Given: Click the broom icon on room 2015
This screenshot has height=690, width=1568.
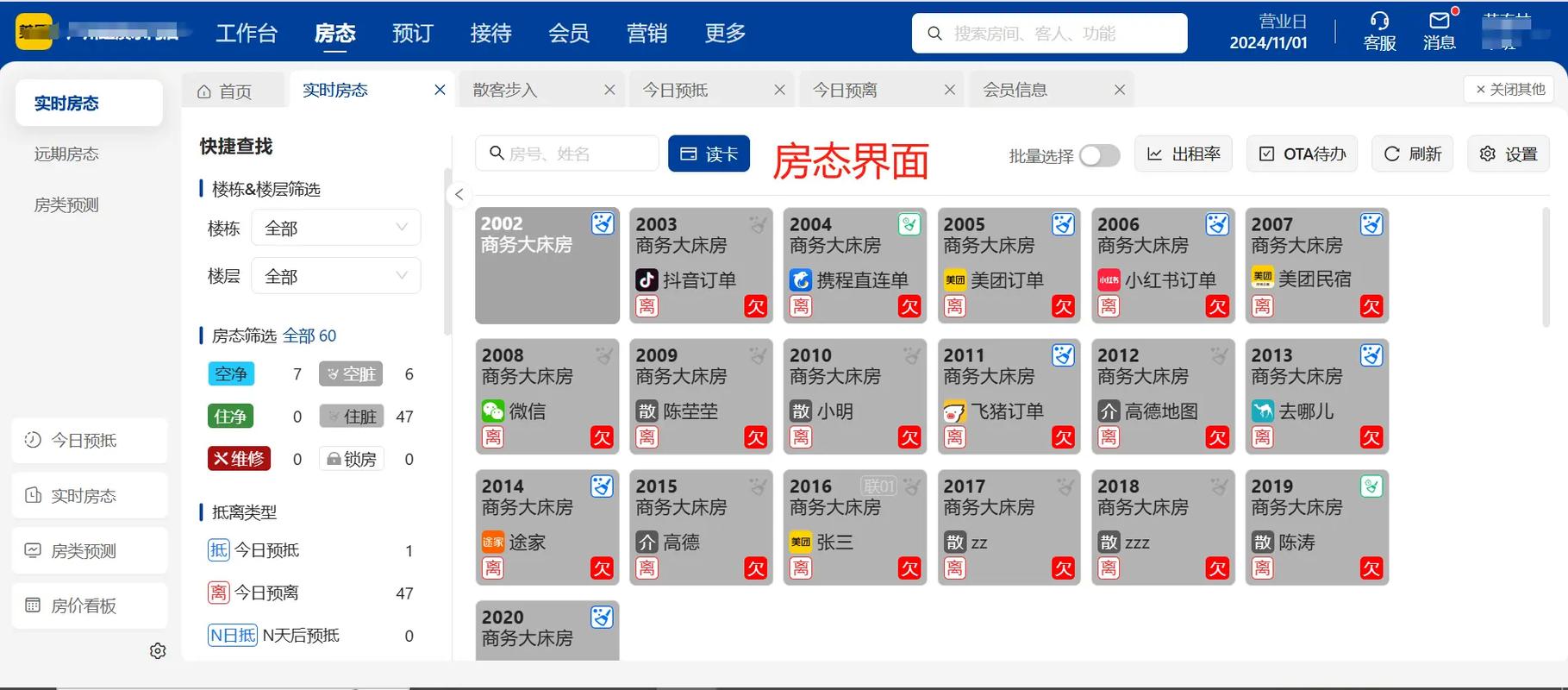Looking at the screenshot, I should pos(758,486).
